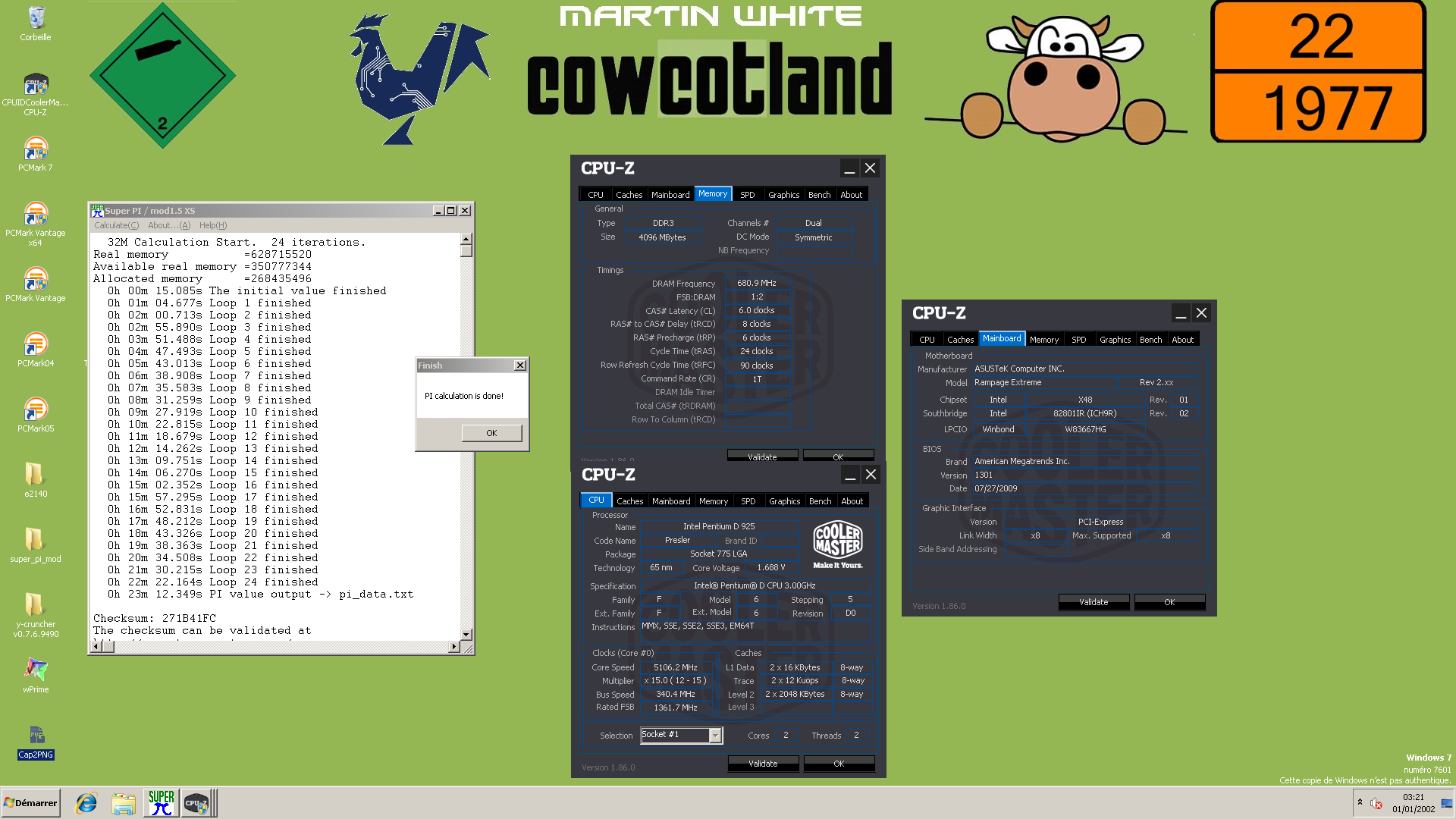Viewport: 1456px width, 819px height.
Task: Click Super PI vertical scrollbar down arrow
Action: coord(466,634)
